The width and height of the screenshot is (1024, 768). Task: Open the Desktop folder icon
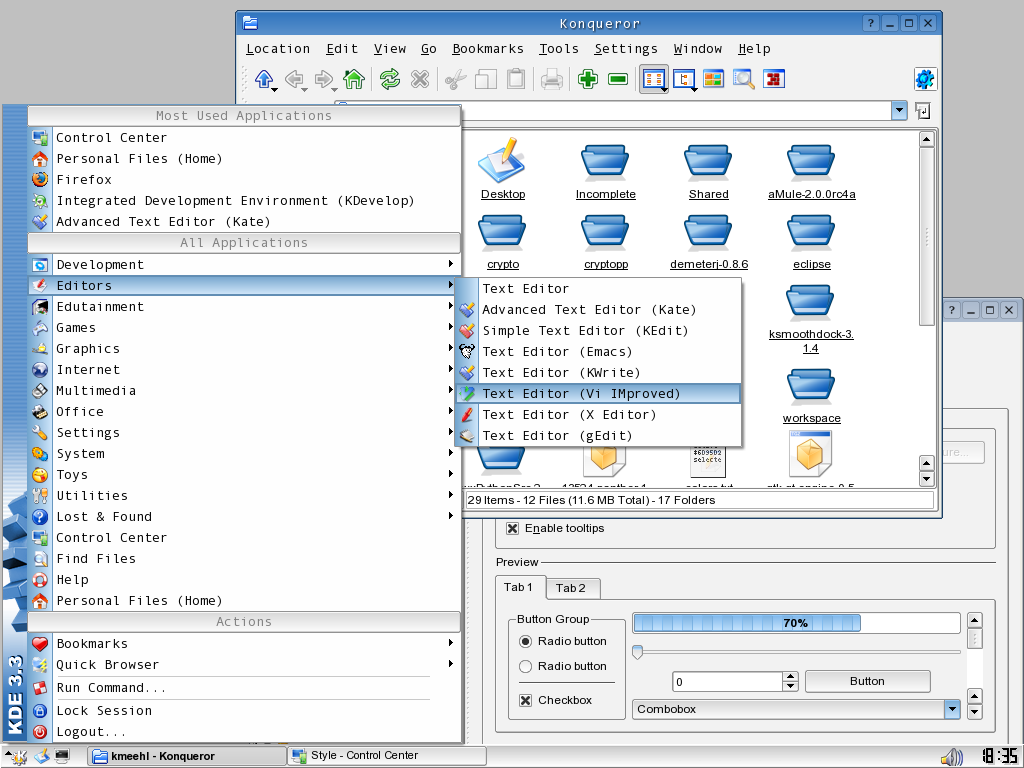[x=502, y=168]
